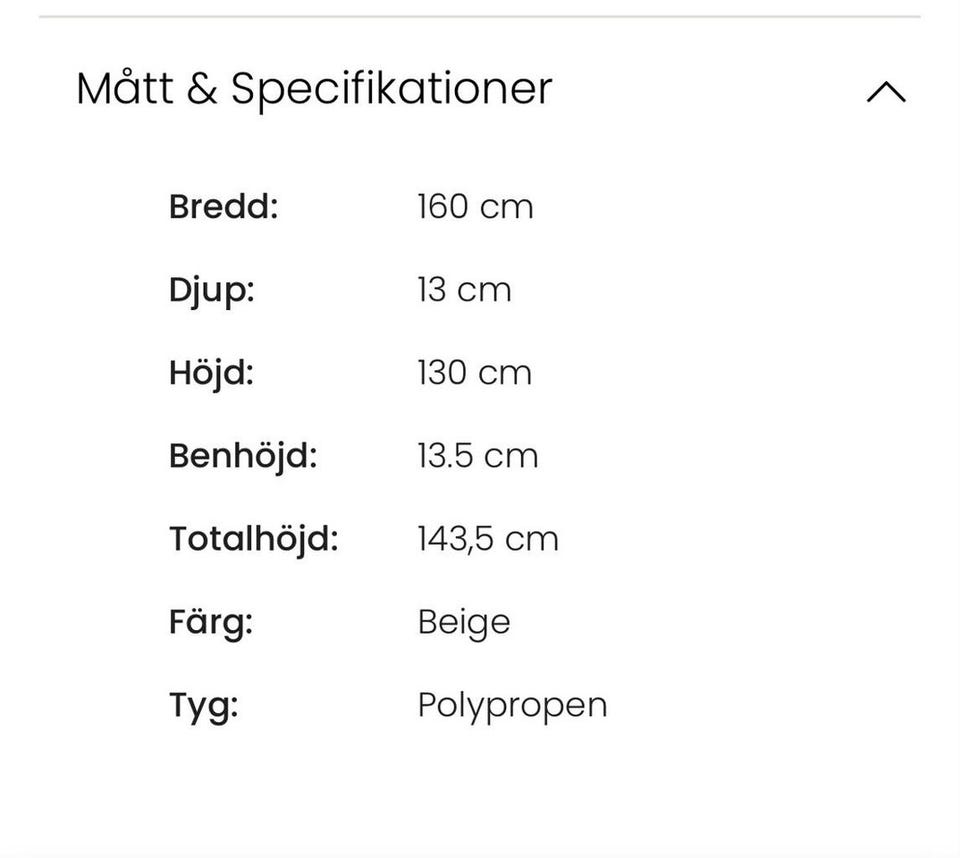Click the Beige color value

[x=463, y=622]
